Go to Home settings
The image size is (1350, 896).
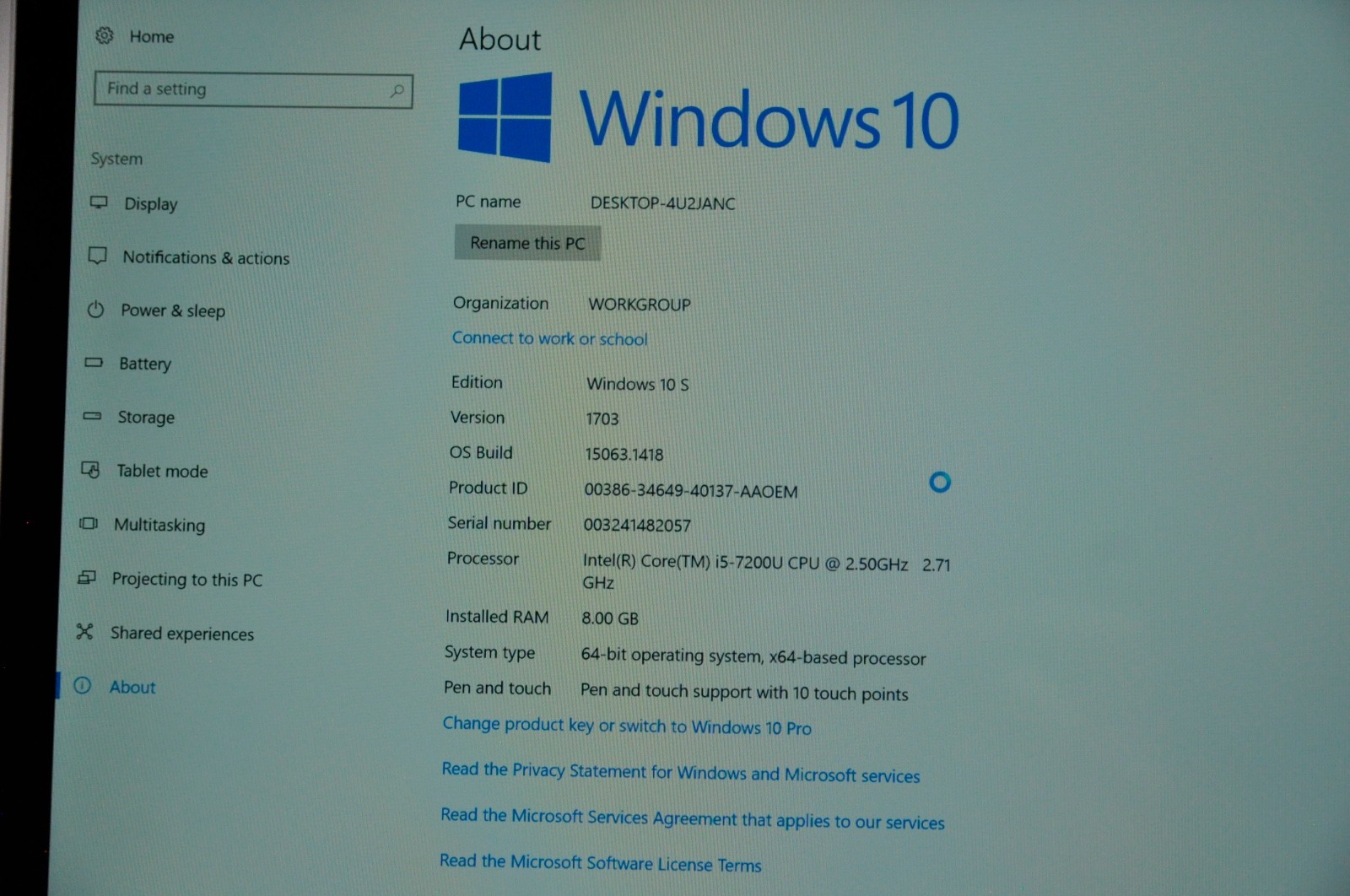click(152, 36)
